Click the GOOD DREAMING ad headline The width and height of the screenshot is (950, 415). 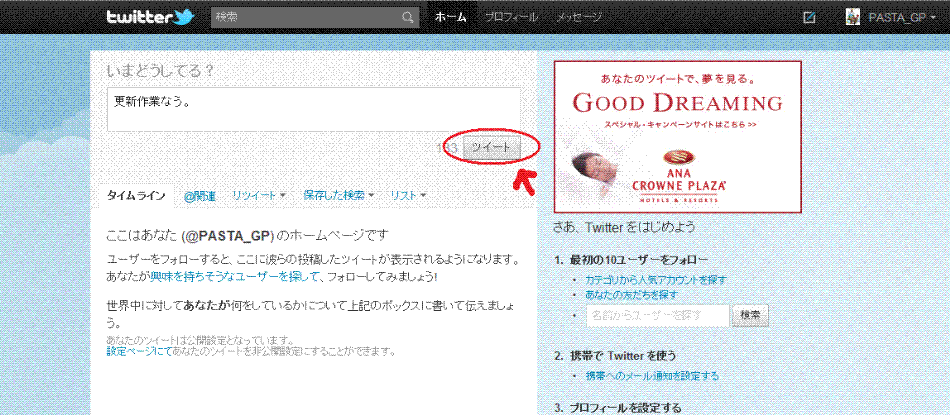(677, 103)
